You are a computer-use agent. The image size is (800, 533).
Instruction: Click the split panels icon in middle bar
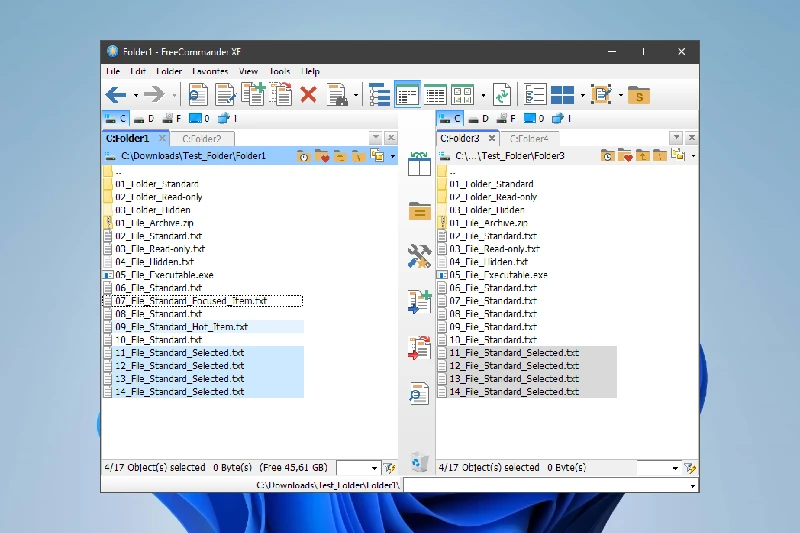pyautogui.click(x=419, y=164)
